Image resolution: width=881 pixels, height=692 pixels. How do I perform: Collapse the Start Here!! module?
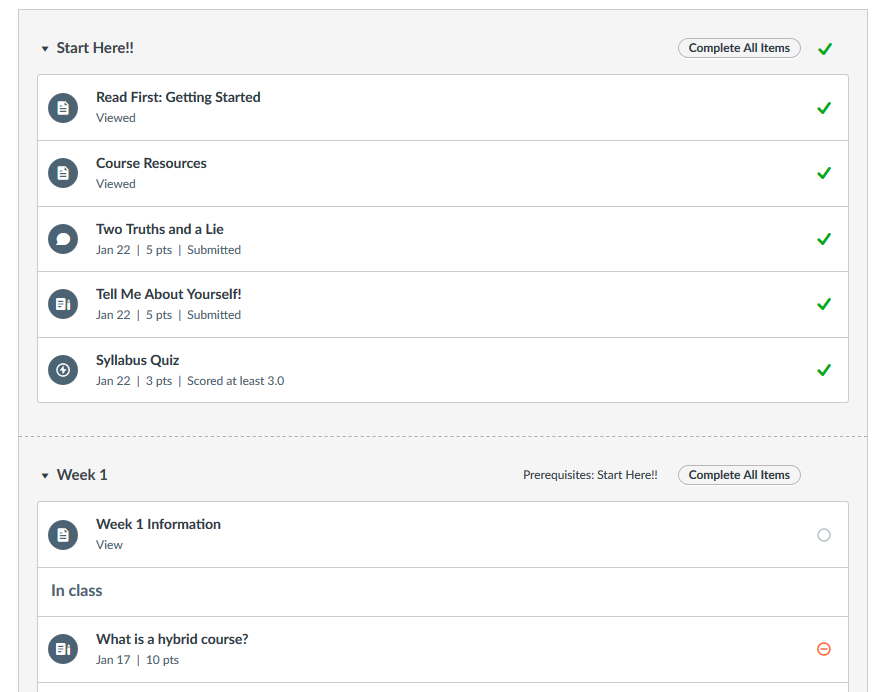(x=45, y=49)
